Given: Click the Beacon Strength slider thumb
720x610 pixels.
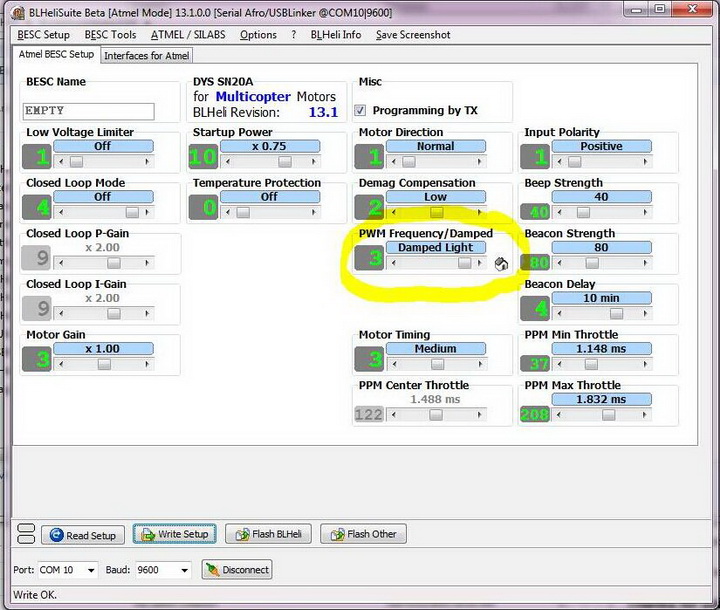Looking at the screenshot, I should coord(592,263).
